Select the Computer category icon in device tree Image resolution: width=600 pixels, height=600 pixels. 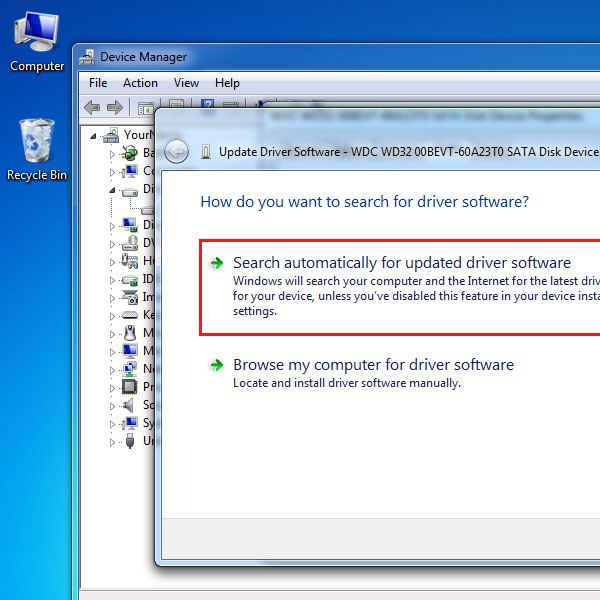[129, 171]
